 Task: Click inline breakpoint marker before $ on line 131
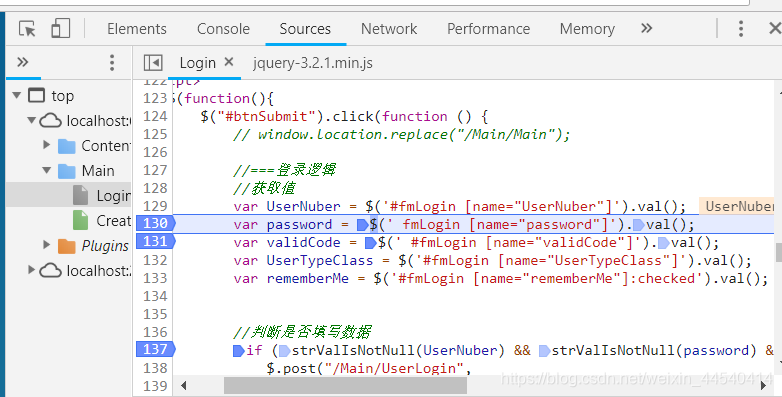[x=371, y=243]
